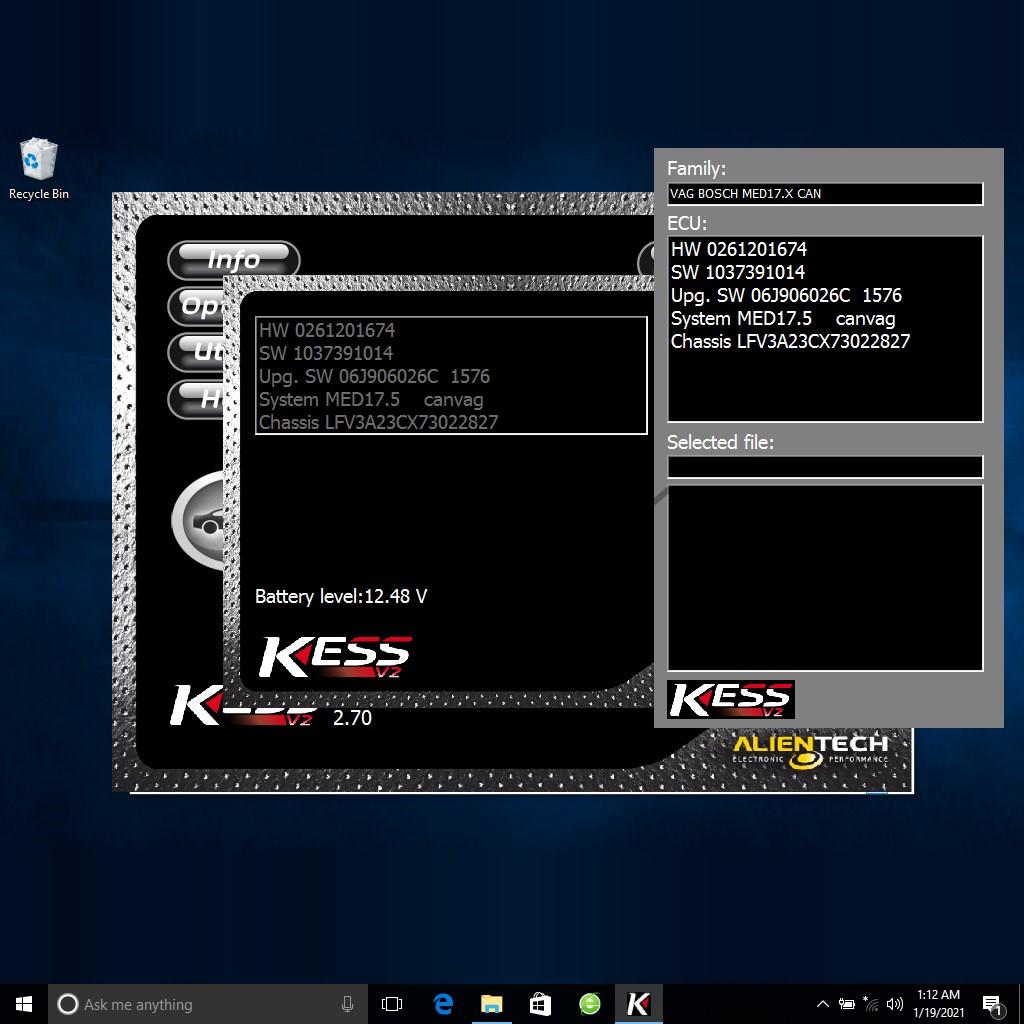Image resolution: width=1024 pixels, height=1024 pixels.
Task: Click the Info button in KESS
Action: 233,260
